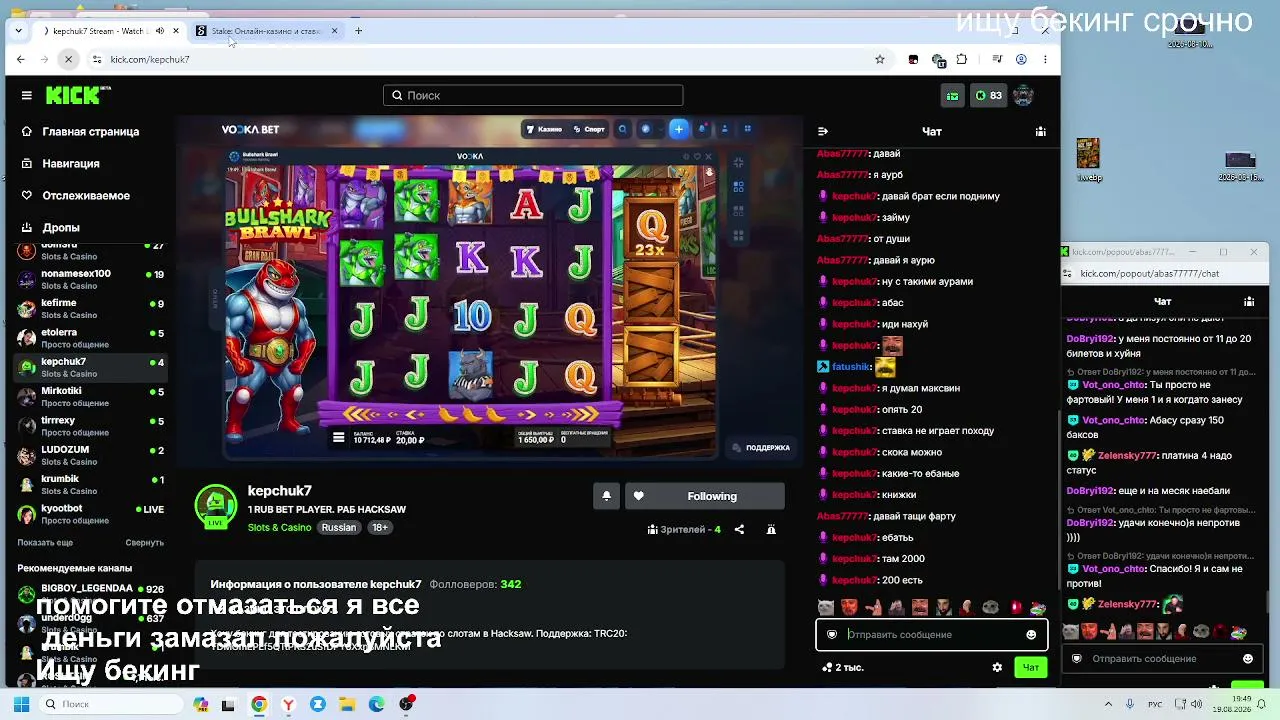
Task: Open chat users list icon
Action: tap(1040, 131)
